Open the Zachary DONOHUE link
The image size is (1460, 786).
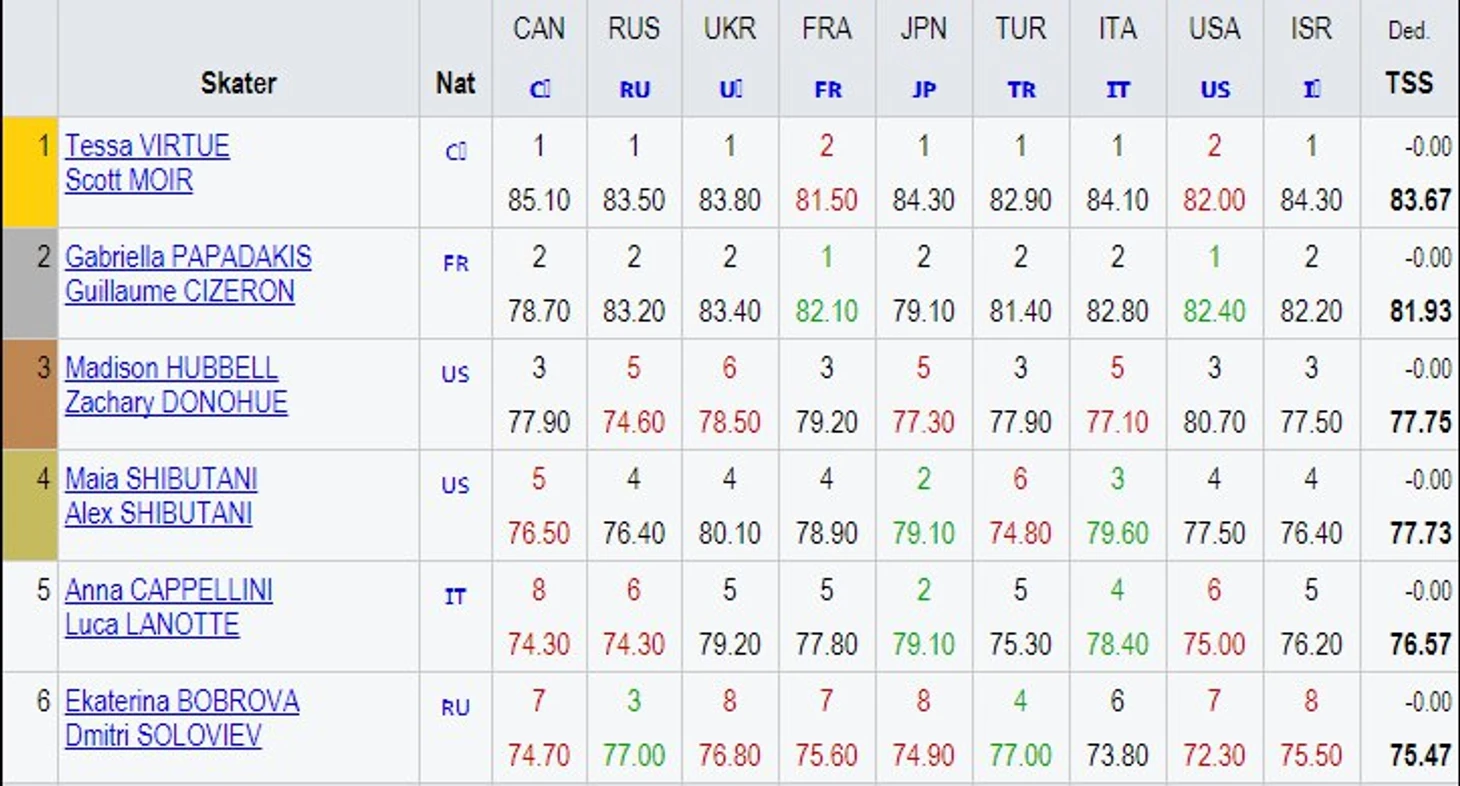point(176,402)
